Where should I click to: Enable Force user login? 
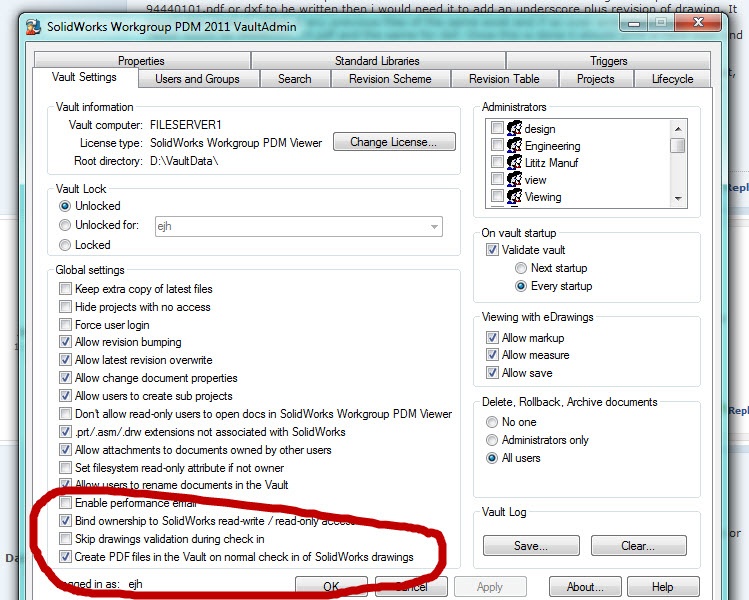65,324
